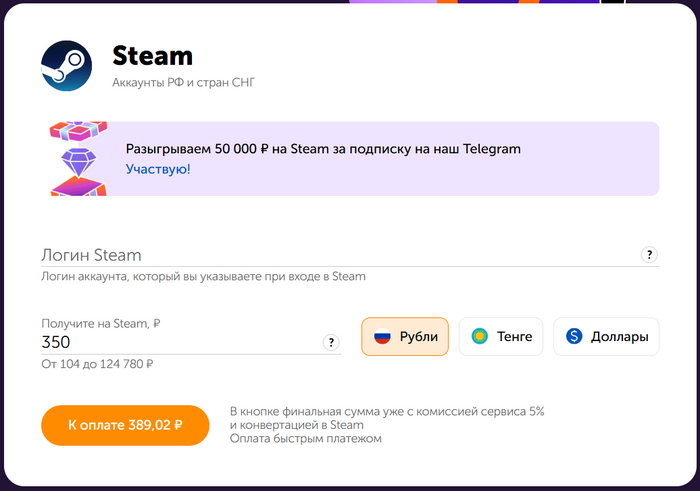Click the login hint text under the field
700x491 pixels.
[203, 276]
